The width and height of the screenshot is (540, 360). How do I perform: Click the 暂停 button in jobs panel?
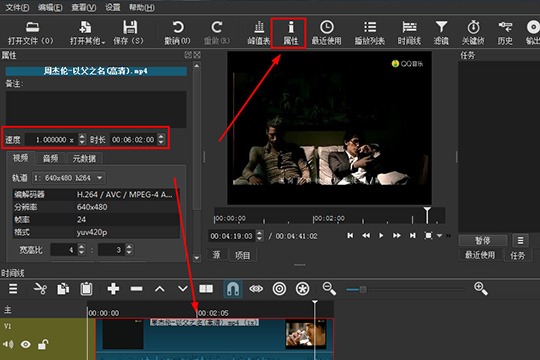482,240
